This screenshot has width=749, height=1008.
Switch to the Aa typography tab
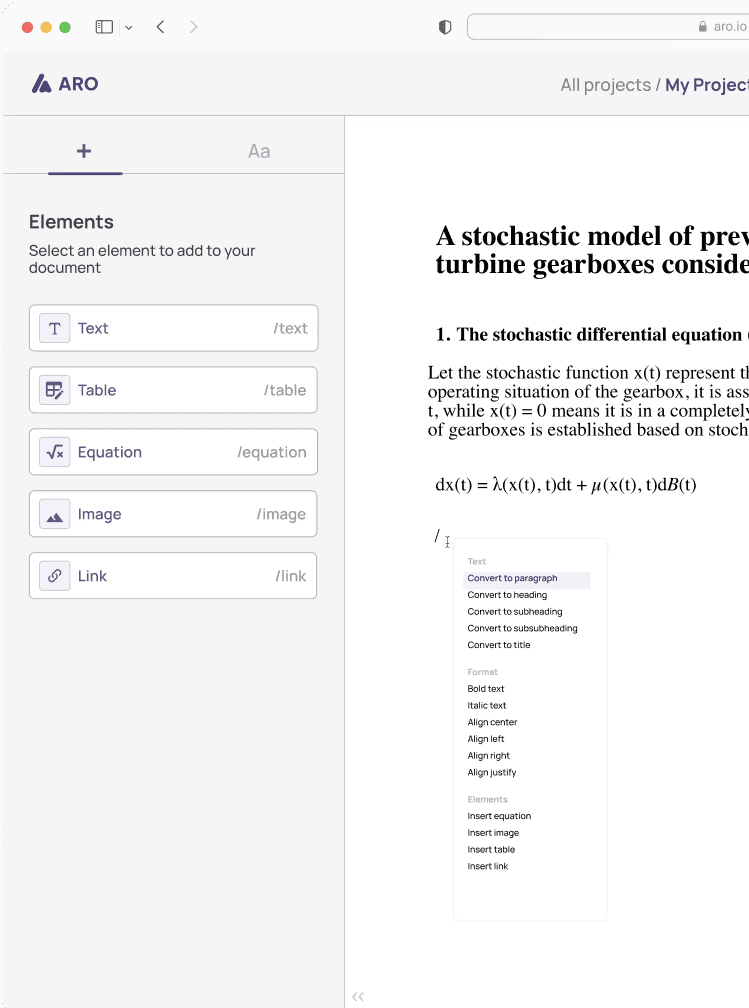(x=259, y=151)
